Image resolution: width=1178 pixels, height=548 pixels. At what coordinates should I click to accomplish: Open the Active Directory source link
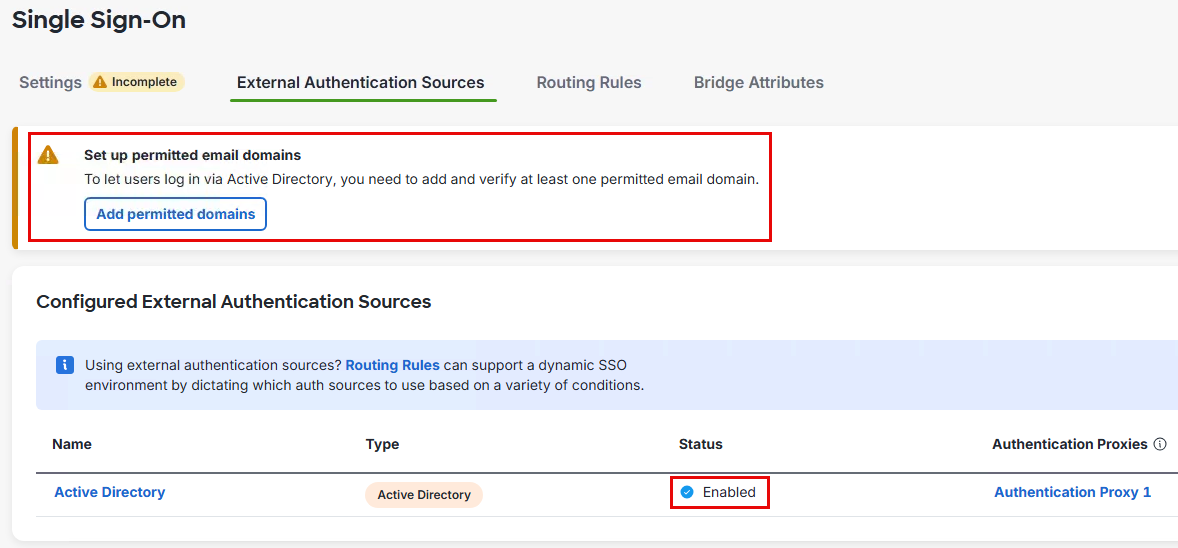point(110,492)
